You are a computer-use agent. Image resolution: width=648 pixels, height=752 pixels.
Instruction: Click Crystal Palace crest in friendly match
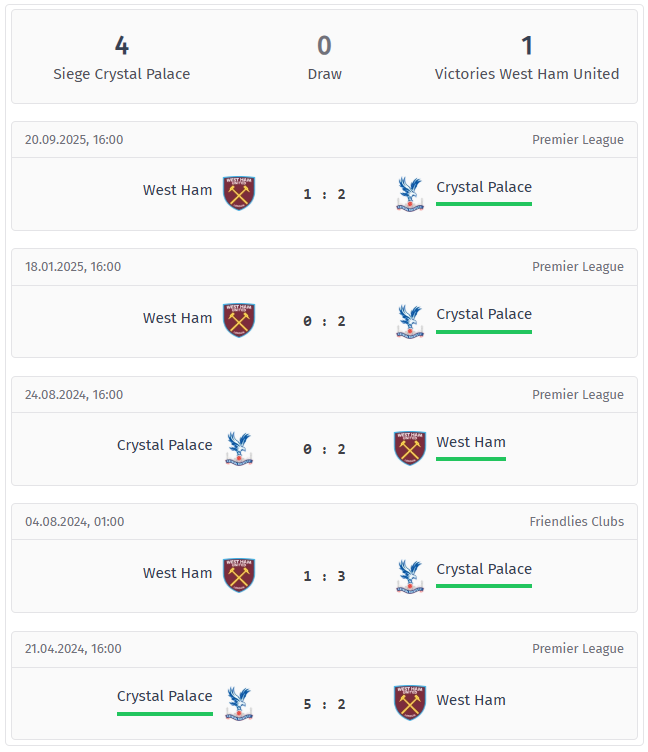tap(410, 575)
